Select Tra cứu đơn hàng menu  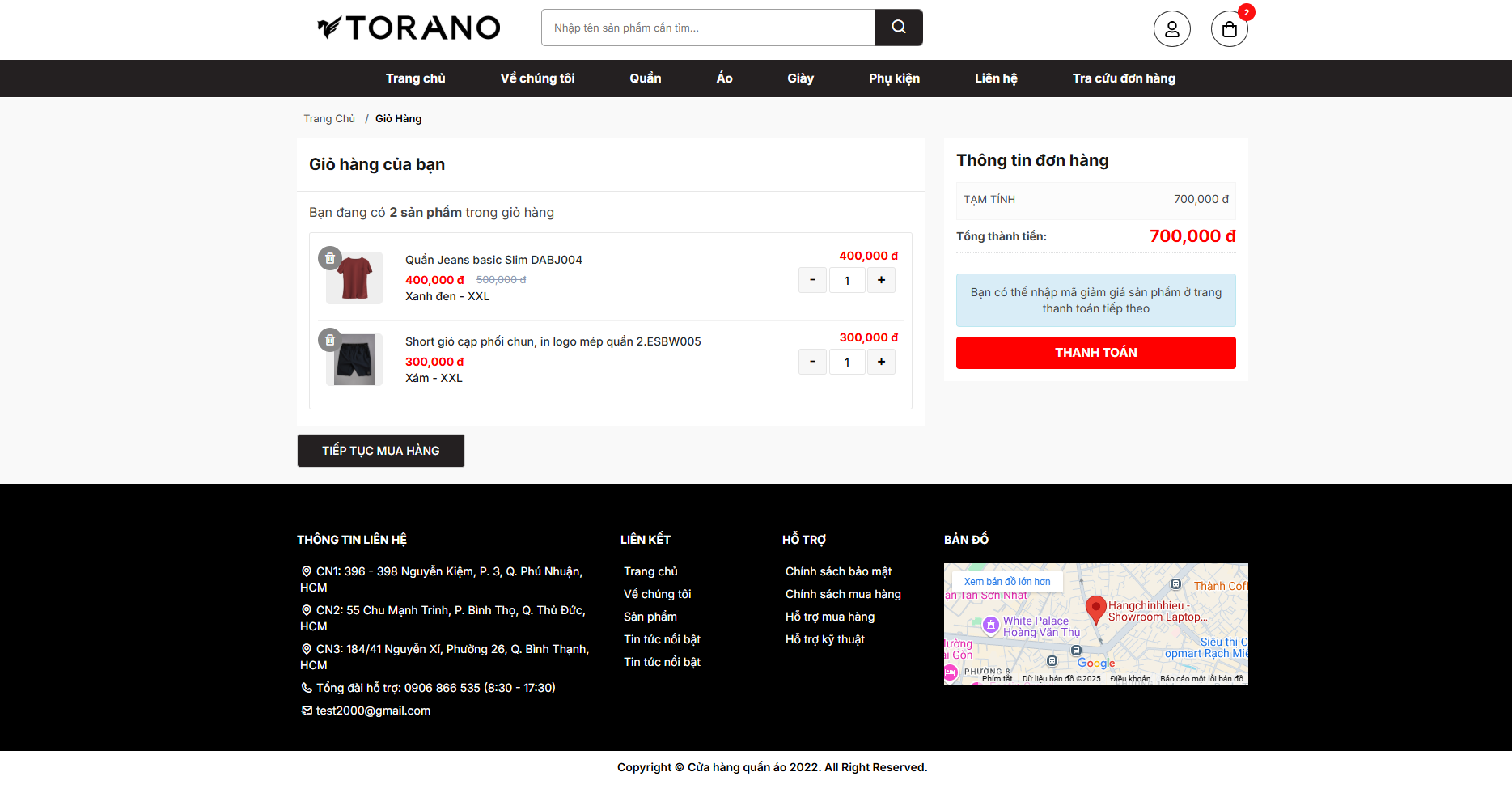coord(1124,78)
